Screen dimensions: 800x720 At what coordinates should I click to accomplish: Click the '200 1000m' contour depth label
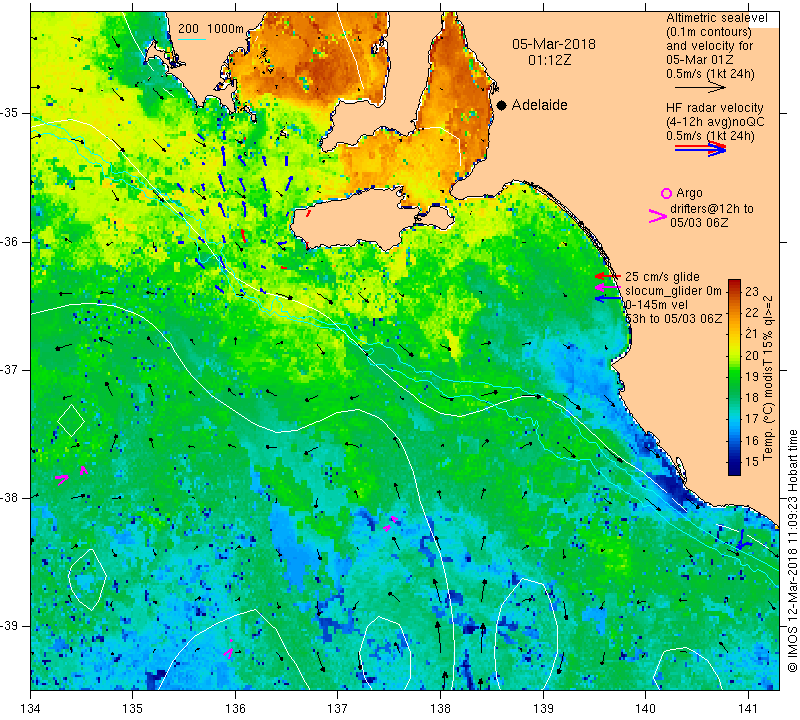point(211,29)
